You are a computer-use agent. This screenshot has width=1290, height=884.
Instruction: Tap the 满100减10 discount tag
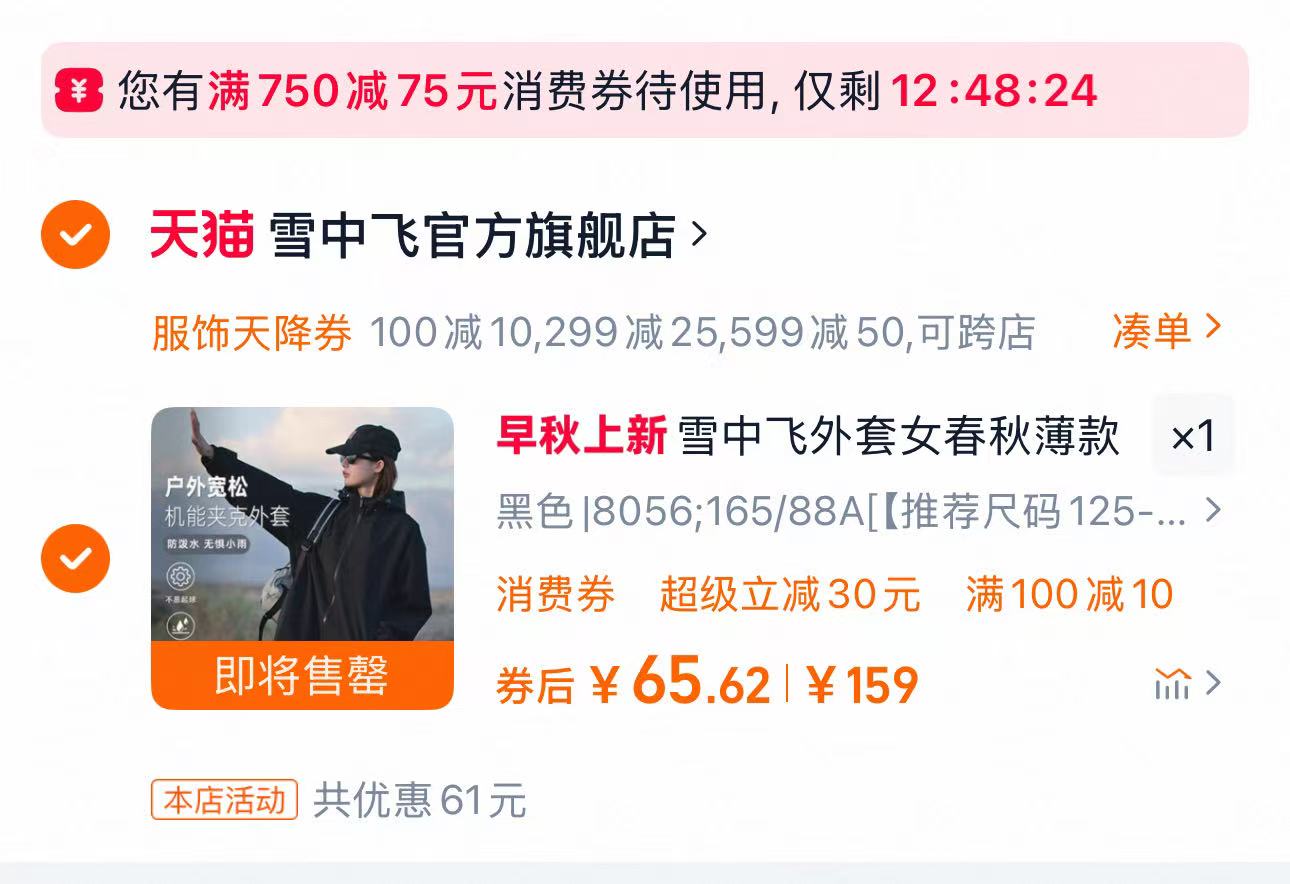tap(1069, 595)
